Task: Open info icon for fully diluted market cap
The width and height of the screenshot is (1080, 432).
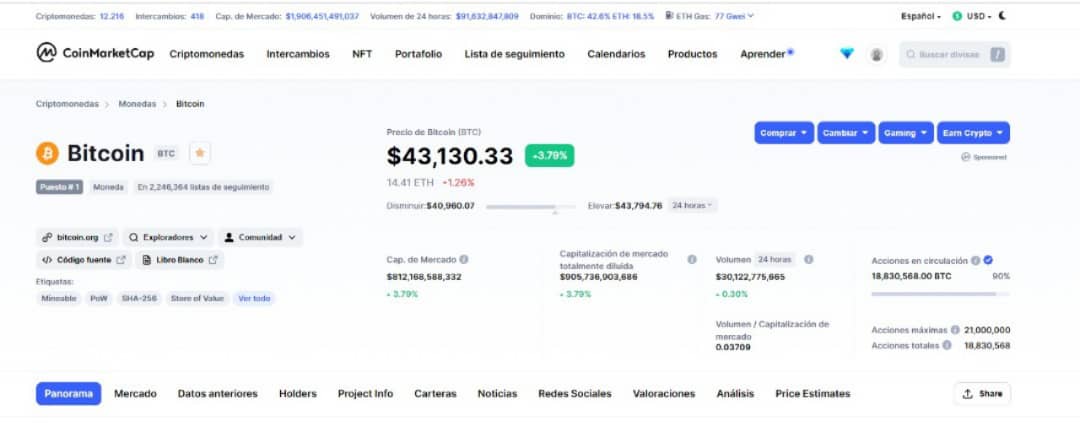Action: pyautogui.click(x=692, y=260)
